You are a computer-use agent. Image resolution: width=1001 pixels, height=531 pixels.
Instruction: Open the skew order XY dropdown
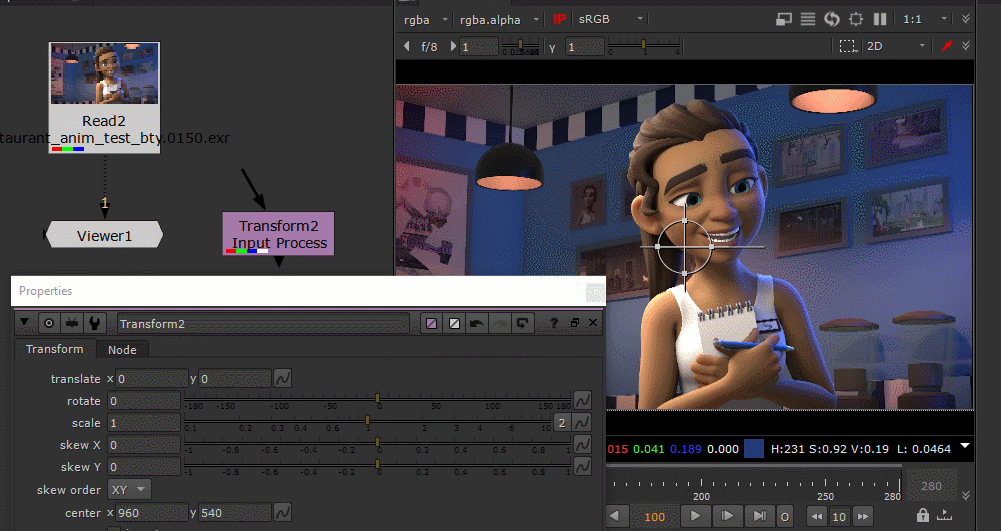coord(129,490)
